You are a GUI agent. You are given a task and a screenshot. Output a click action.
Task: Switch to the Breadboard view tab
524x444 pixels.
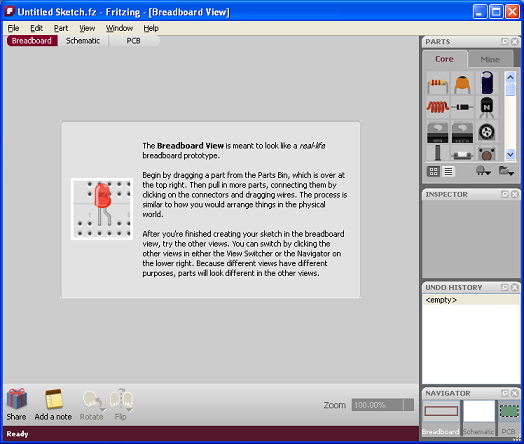(32, 41)
